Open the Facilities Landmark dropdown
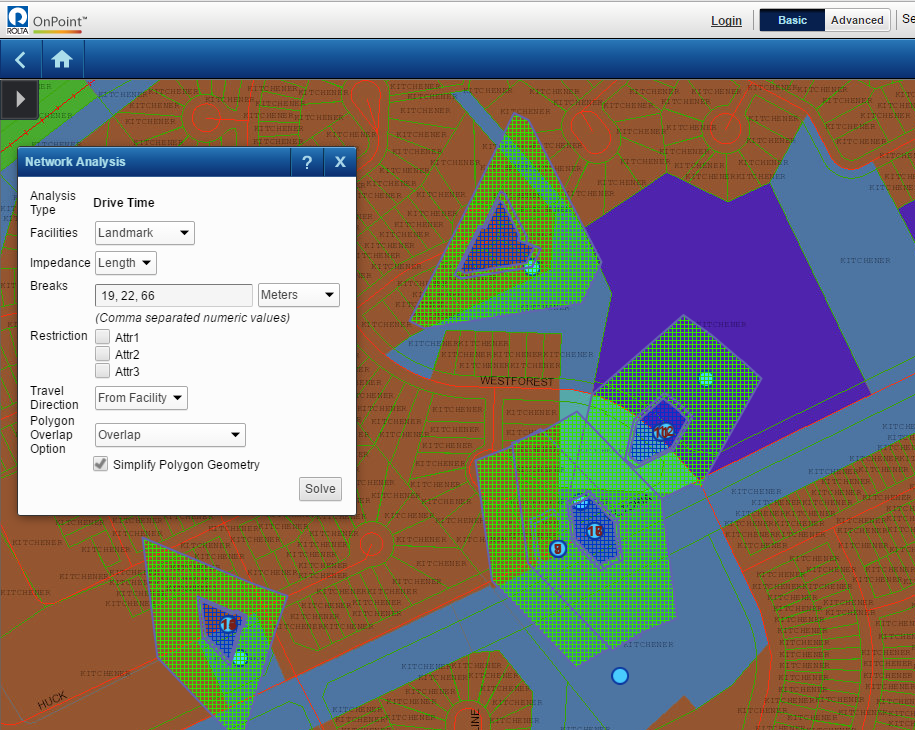Image resolution: width=915 pixels, height=730 pixels. pos(145,233)
